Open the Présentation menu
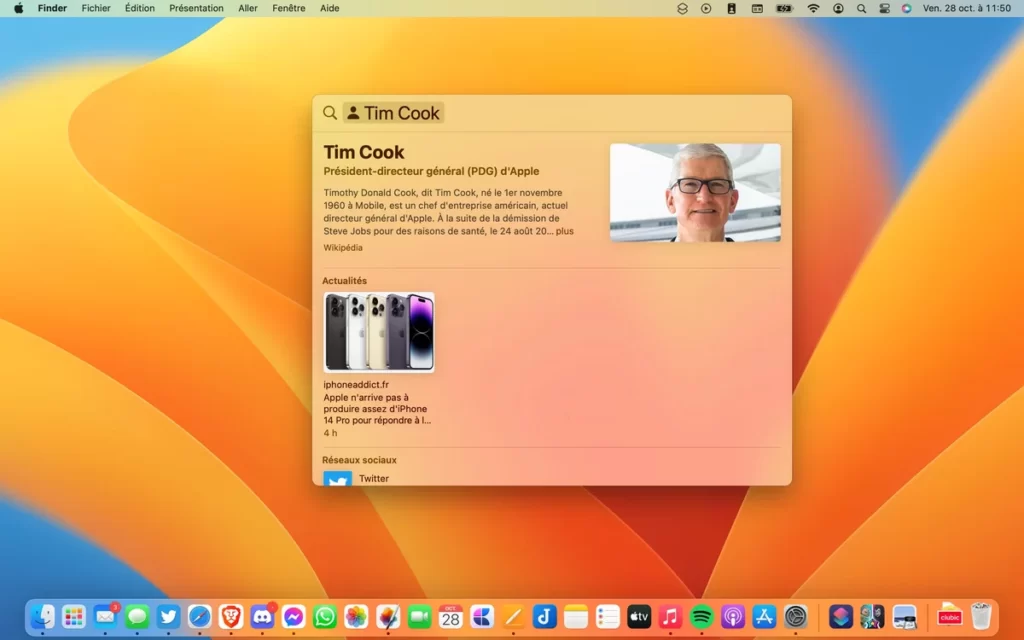The image size is (1024, 640). click(x=196, y=8)
